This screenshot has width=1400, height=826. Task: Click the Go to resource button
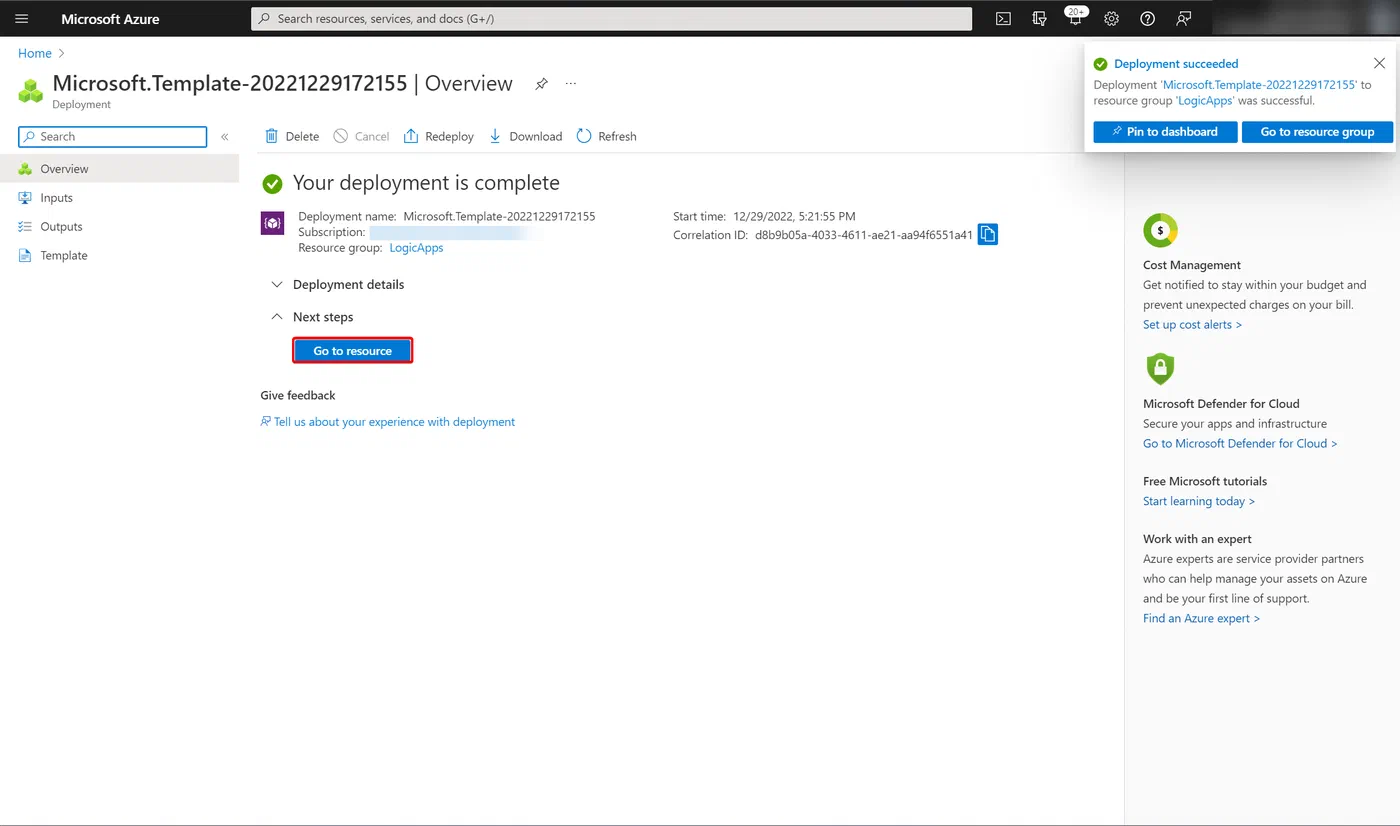352,351
